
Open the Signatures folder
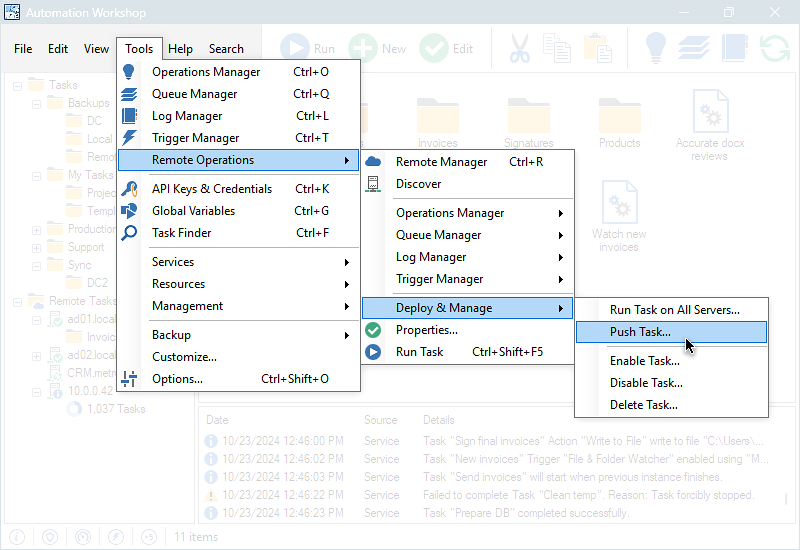(529, 123)
